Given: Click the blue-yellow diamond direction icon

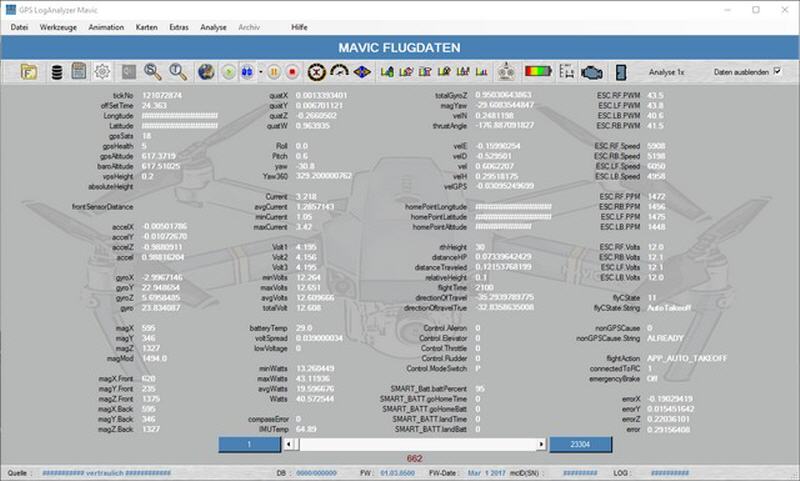Looking at the screenshot, I should click(x=362, y=72).
